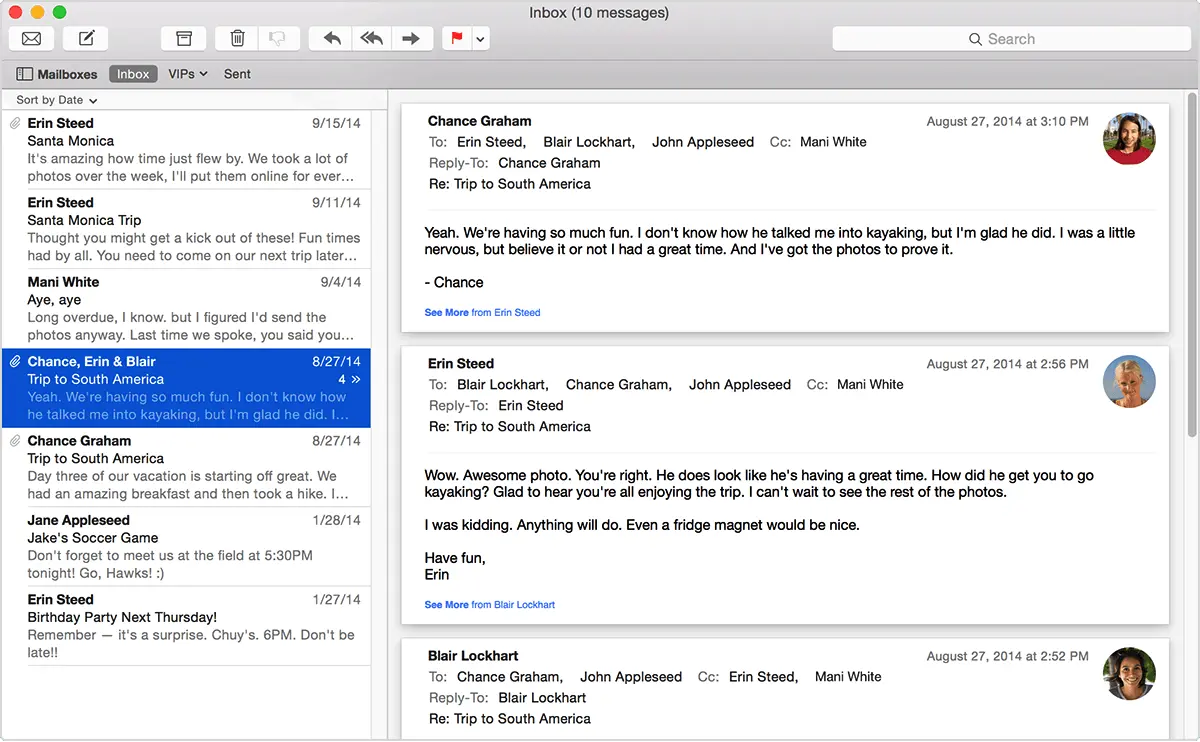Screen dimensions: 1200x742
Task: Click inside the Search field
Action: tap(1011, 38)
